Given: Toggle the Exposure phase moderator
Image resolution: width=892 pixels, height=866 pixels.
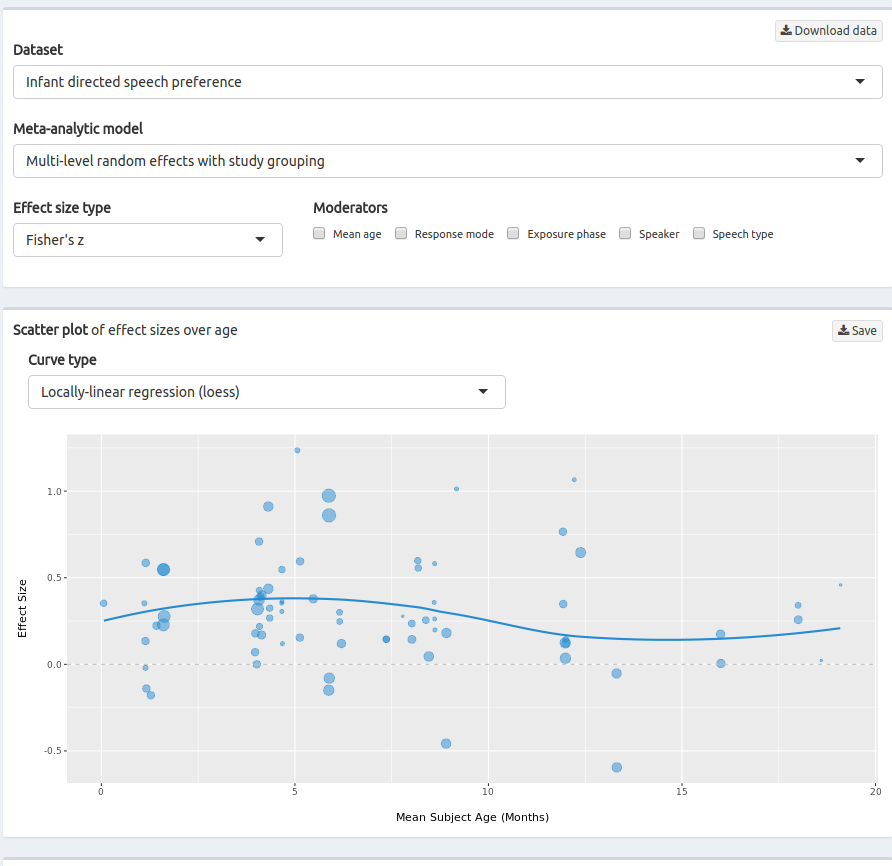Looking at the screenshot, I should [513, 233].
